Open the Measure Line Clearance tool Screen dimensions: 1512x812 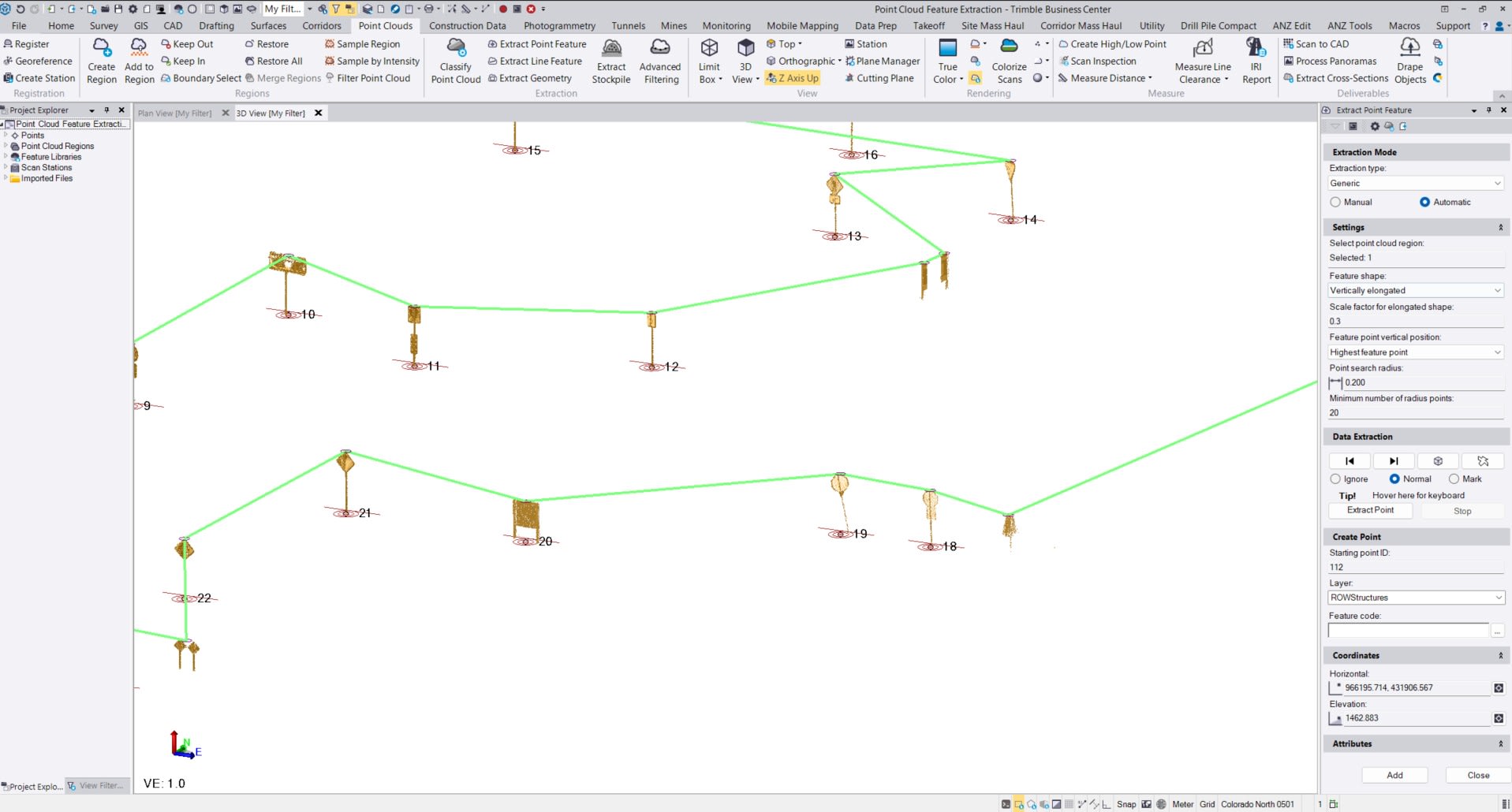coord(1203,61)
